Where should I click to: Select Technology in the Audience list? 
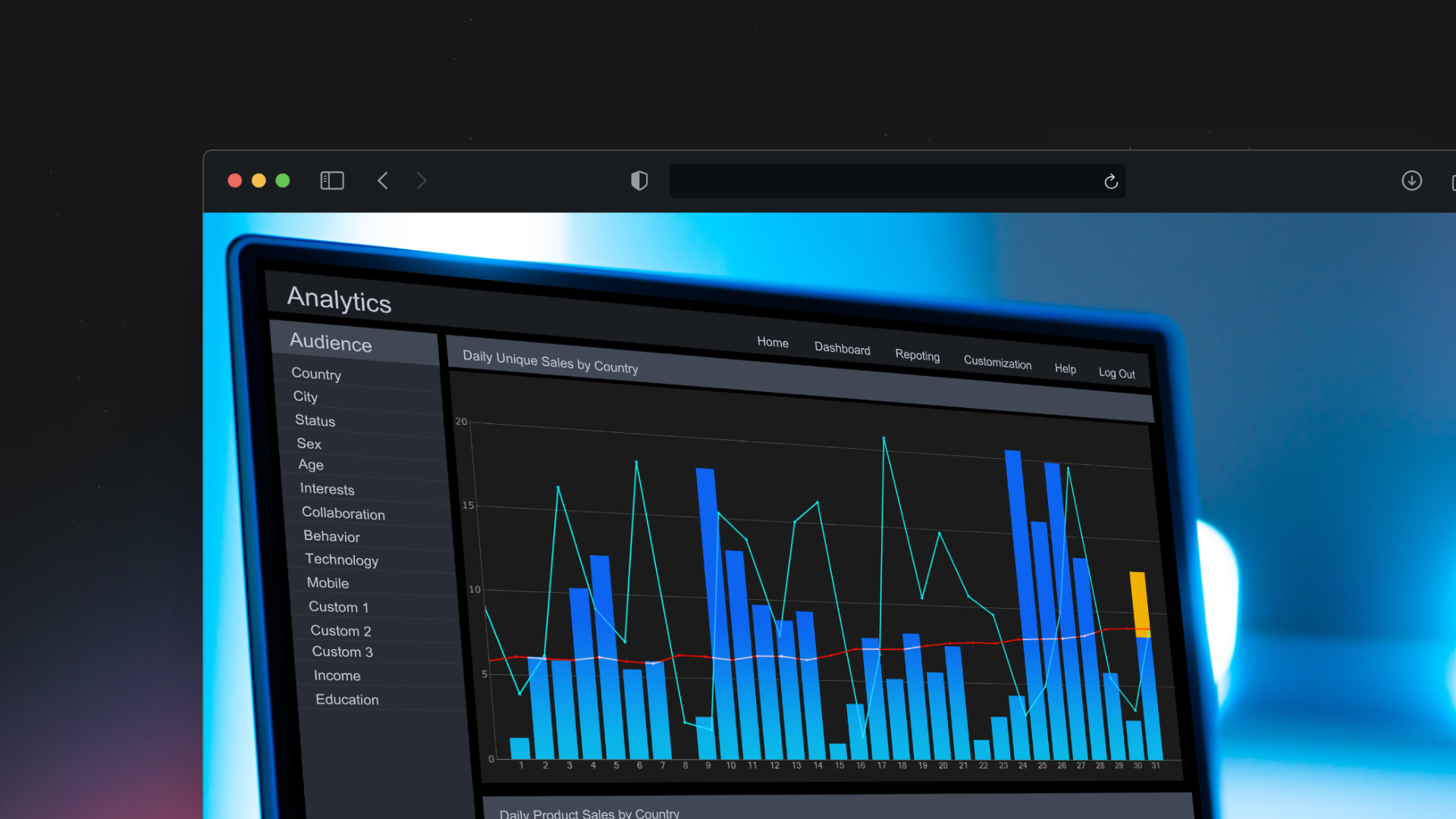(x=341, y=560)
